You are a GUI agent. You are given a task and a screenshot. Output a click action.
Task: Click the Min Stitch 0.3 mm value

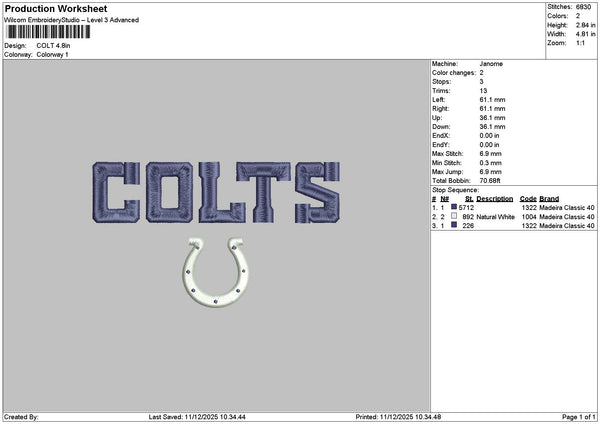click(490, 163)
